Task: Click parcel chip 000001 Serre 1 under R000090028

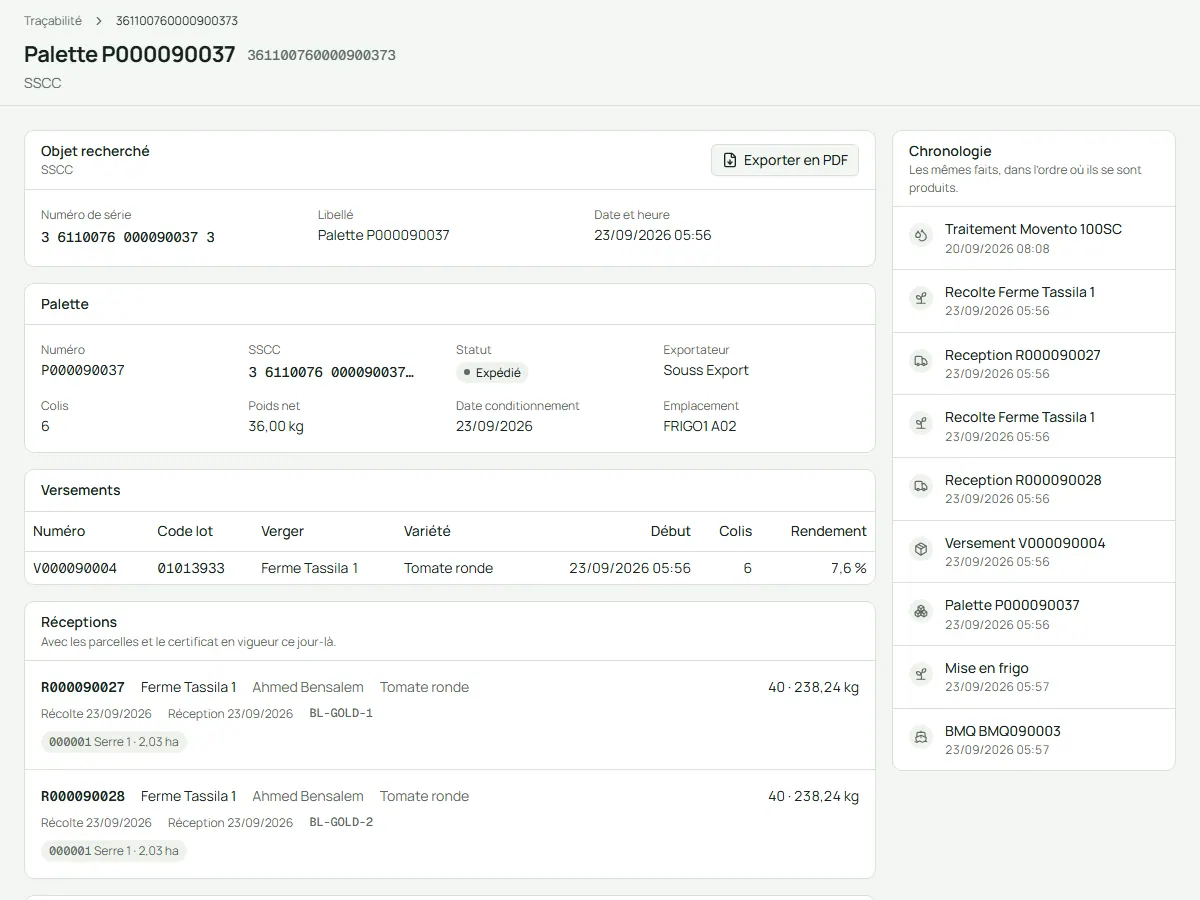Action: (114, 851)
